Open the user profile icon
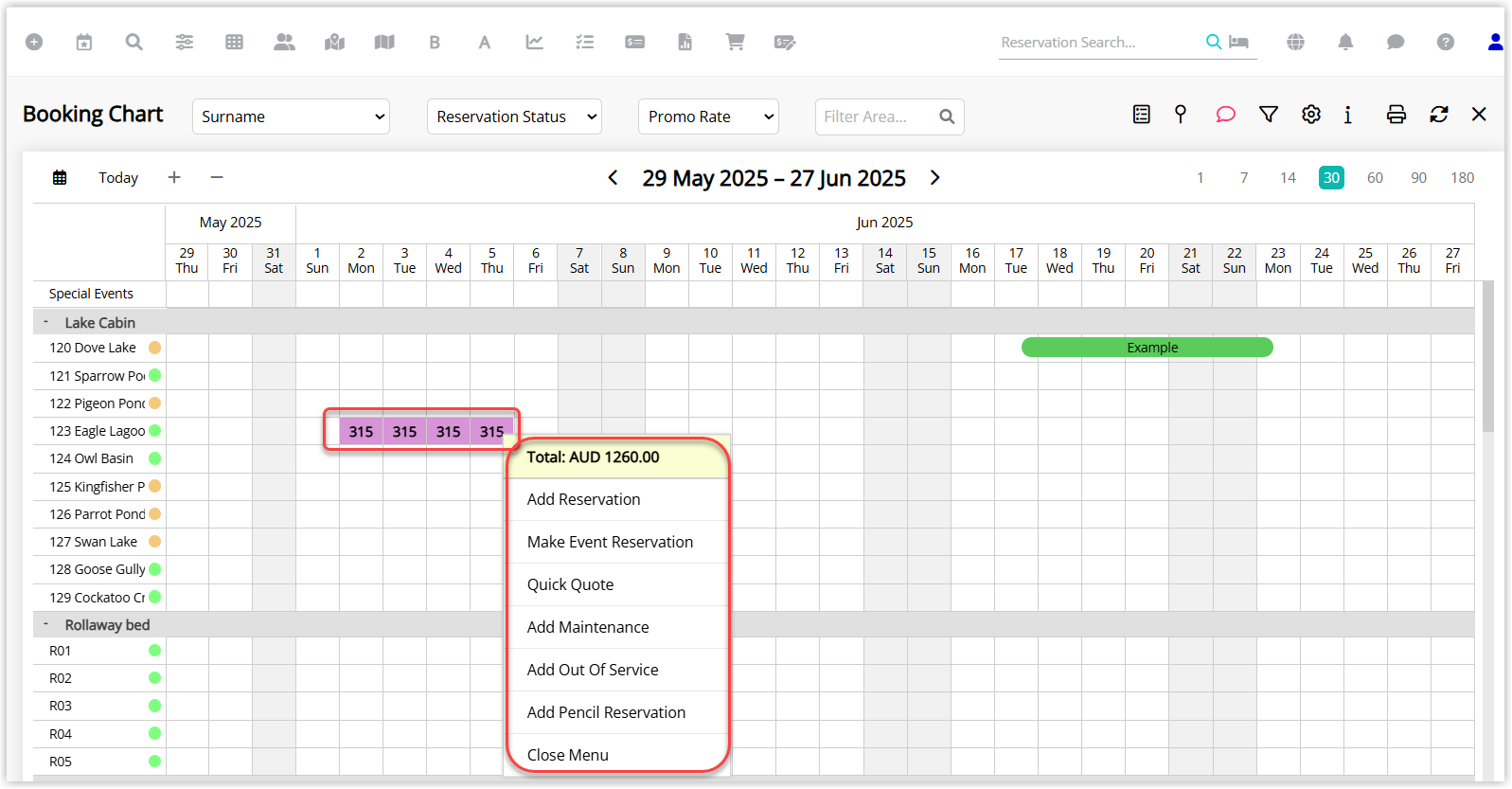This screenshot has width=1512, height=789. point(1496,42)
